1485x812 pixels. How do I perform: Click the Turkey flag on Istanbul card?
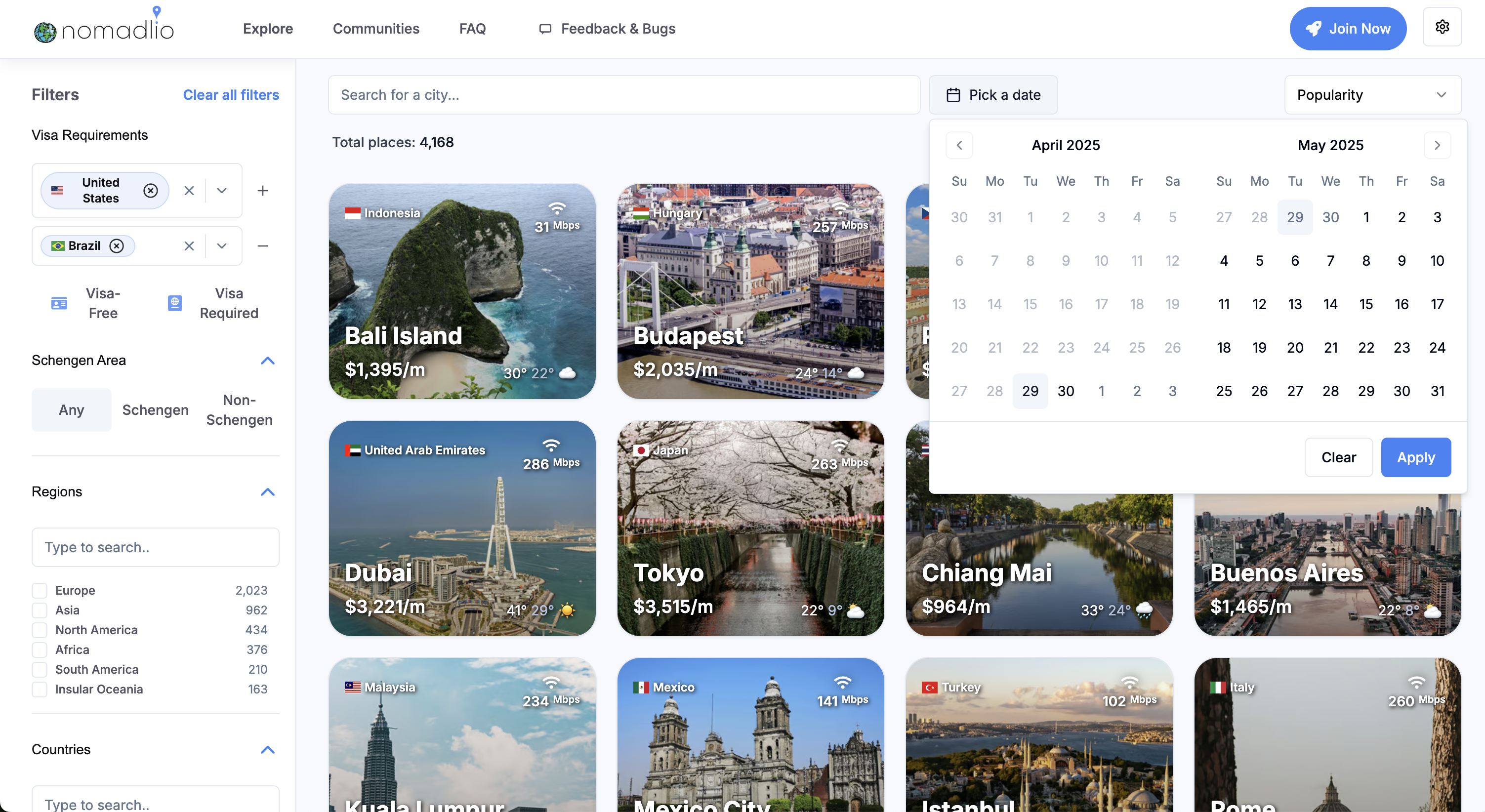929,688
